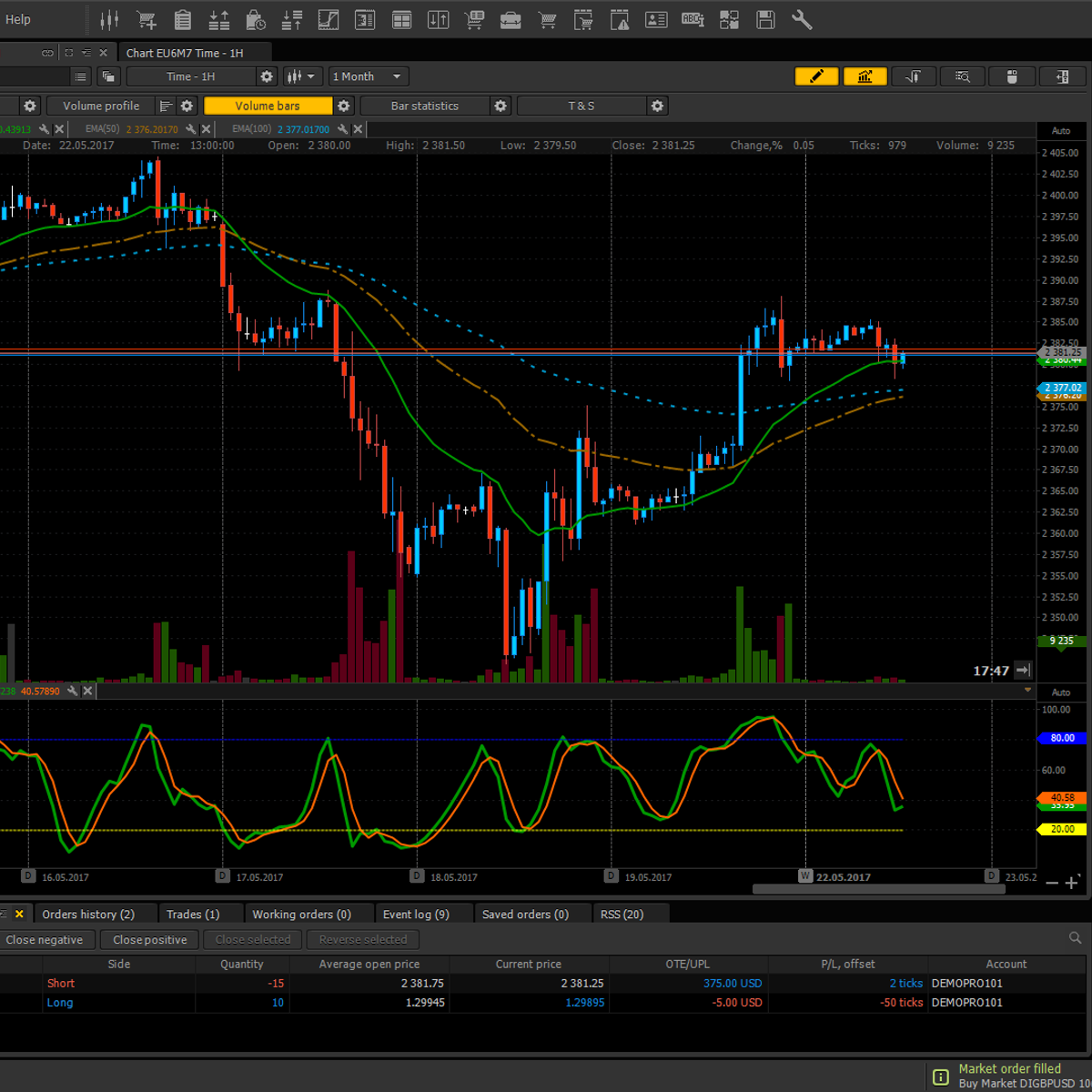The width and height of the screenshot is (1092, 1092).
Task: Toggle the Volume profile panel
Action: pyautogui.click(x=101, y=106)
